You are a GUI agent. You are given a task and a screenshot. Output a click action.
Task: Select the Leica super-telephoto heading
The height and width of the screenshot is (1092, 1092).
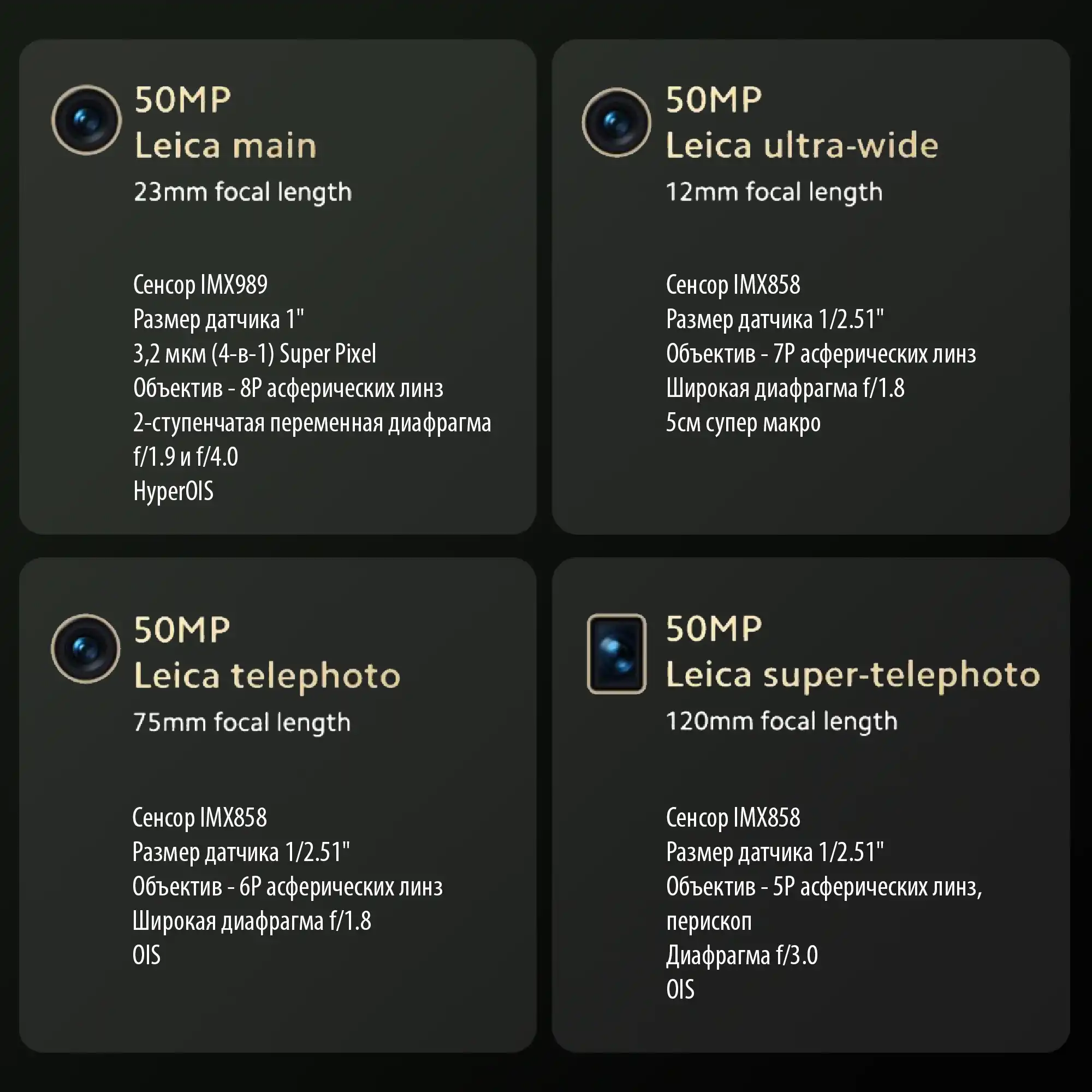[x=853, y=675]
